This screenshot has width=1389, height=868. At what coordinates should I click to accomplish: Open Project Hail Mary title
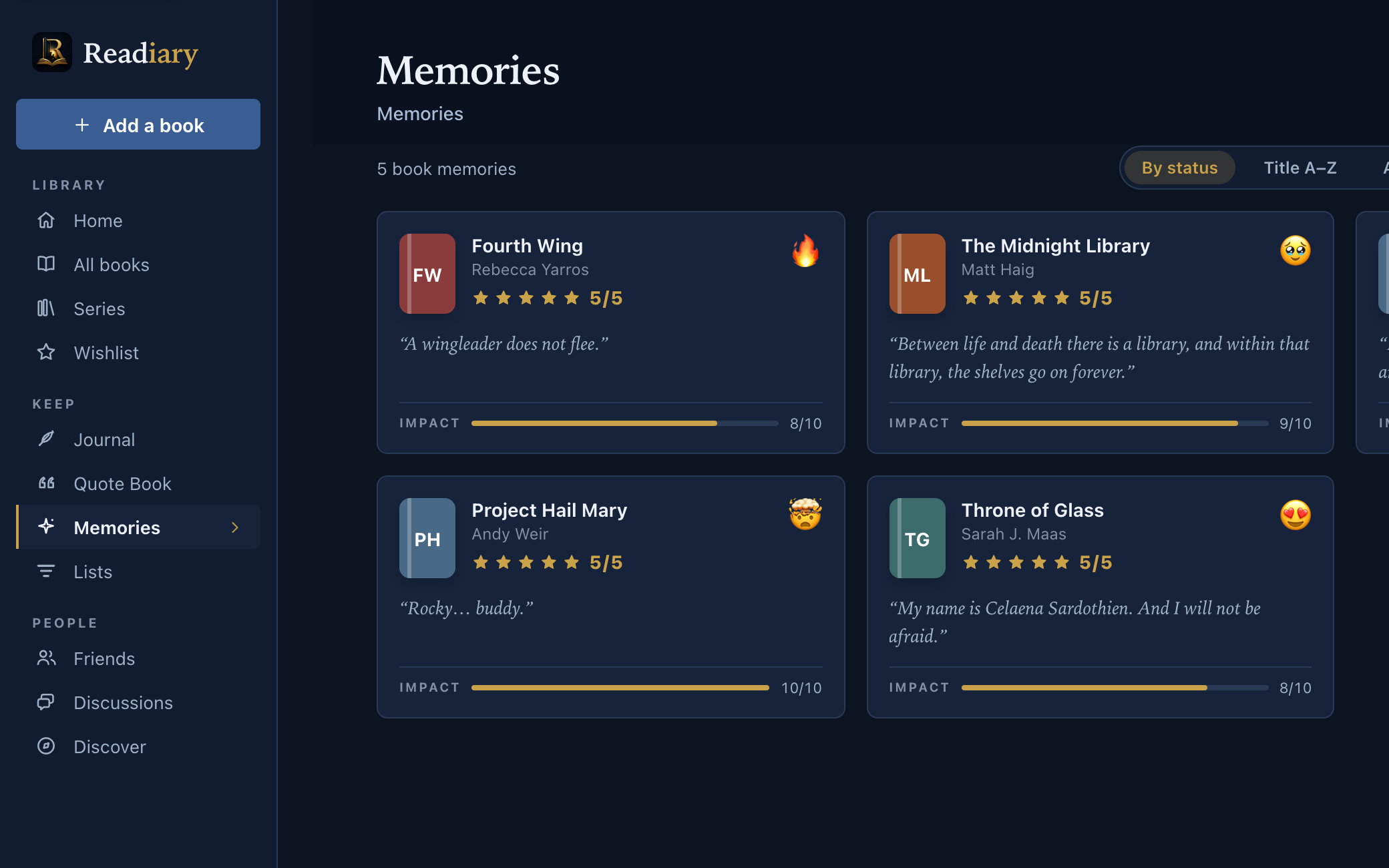pyautogui.click(x=549, y=510)
